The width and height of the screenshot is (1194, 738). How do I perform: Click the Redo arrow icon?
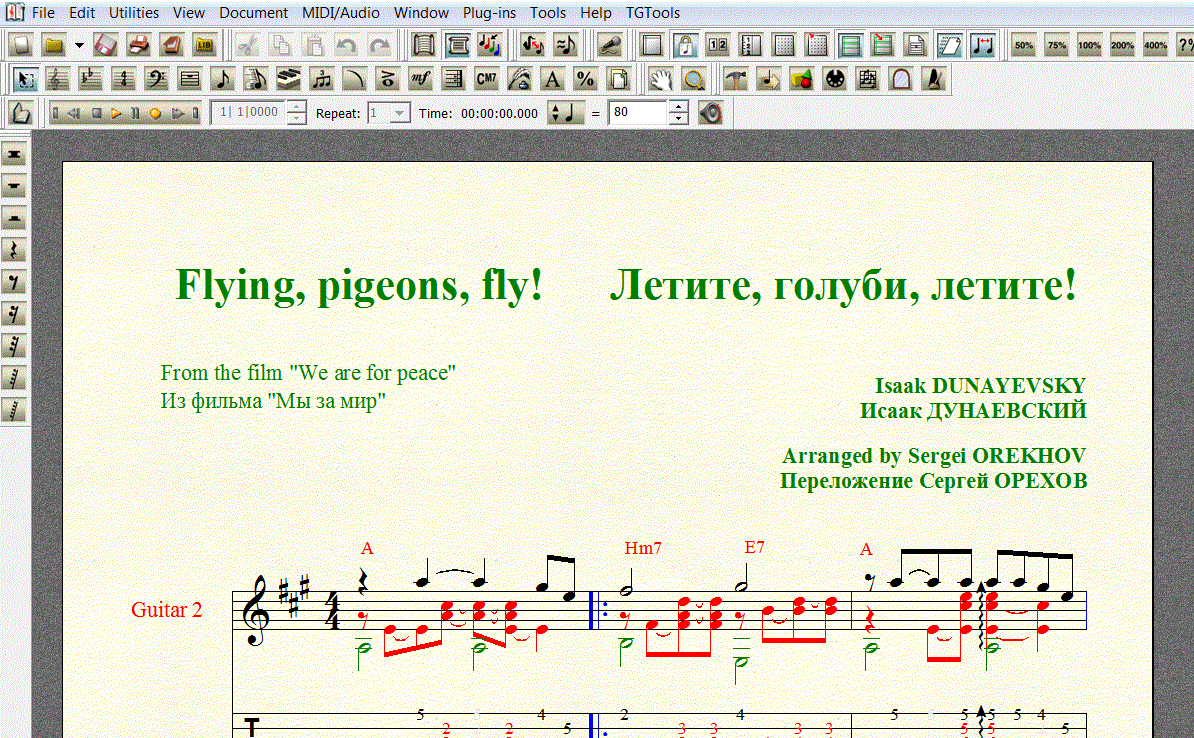click(x=379, y=45)
